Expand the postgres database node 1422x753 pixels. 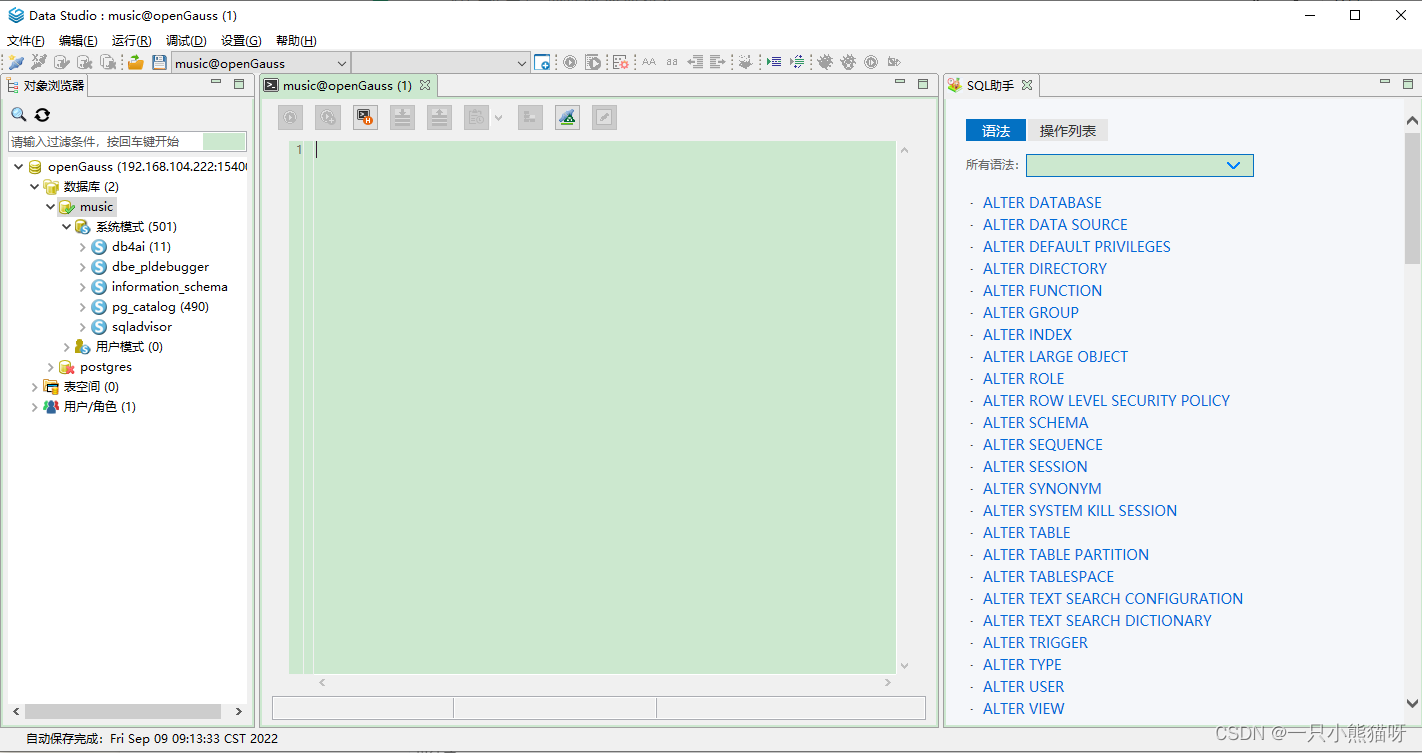(x=51, y=367)
